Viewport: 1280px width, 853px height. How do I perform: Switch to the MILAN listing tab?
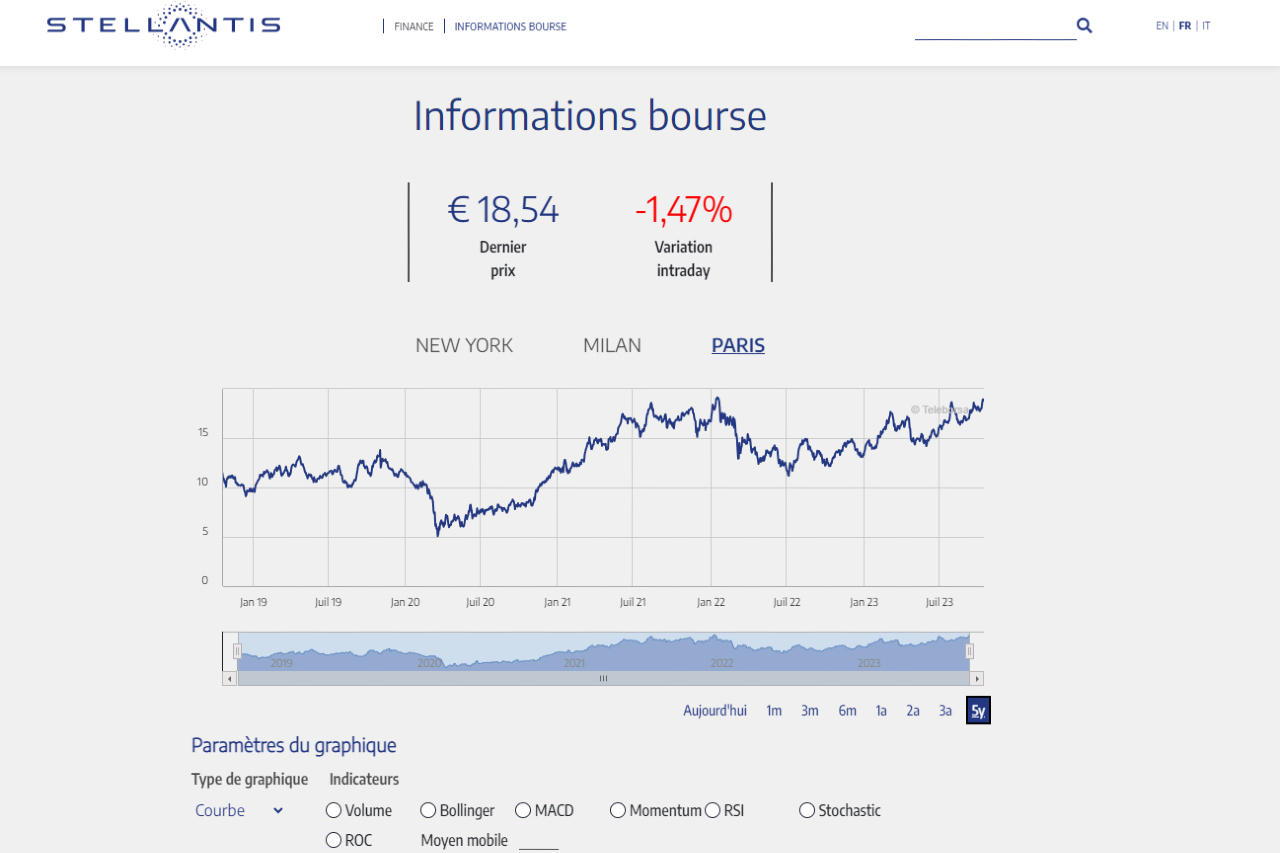click(x=612, y=345)
